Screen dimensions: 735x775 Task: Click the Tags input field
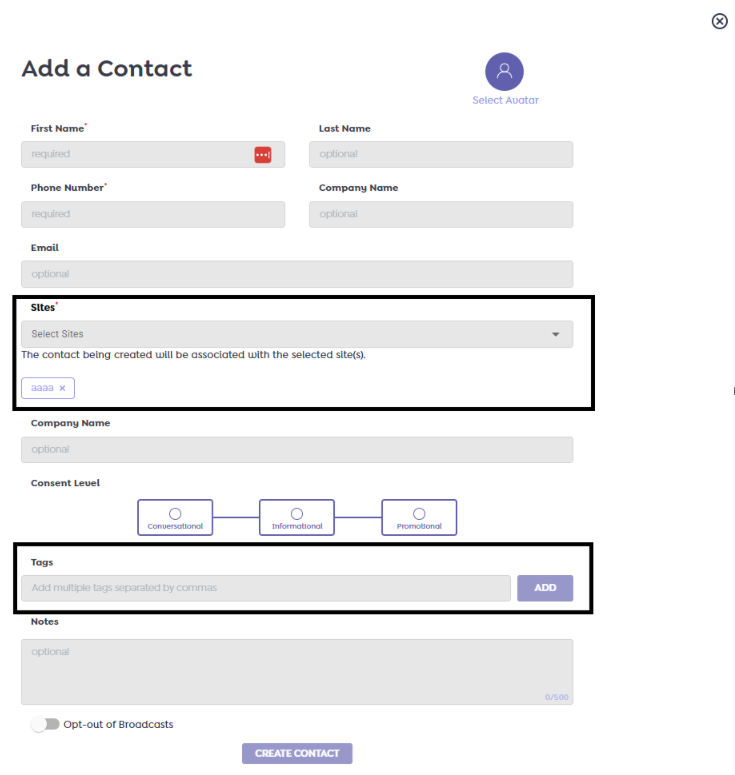coord(265,588)
